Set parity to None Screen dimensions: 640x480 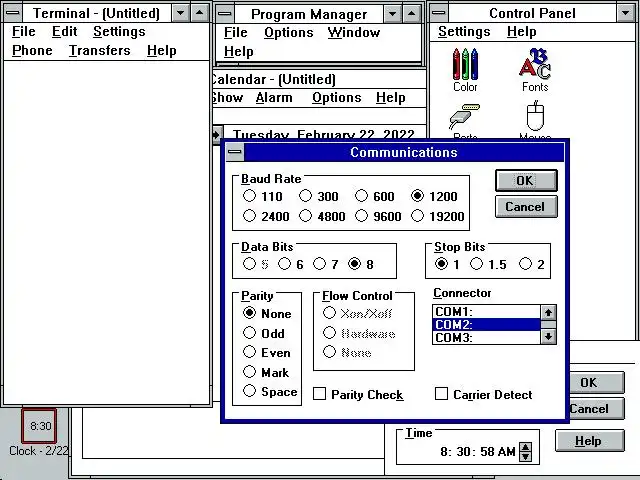click(267, 313)
